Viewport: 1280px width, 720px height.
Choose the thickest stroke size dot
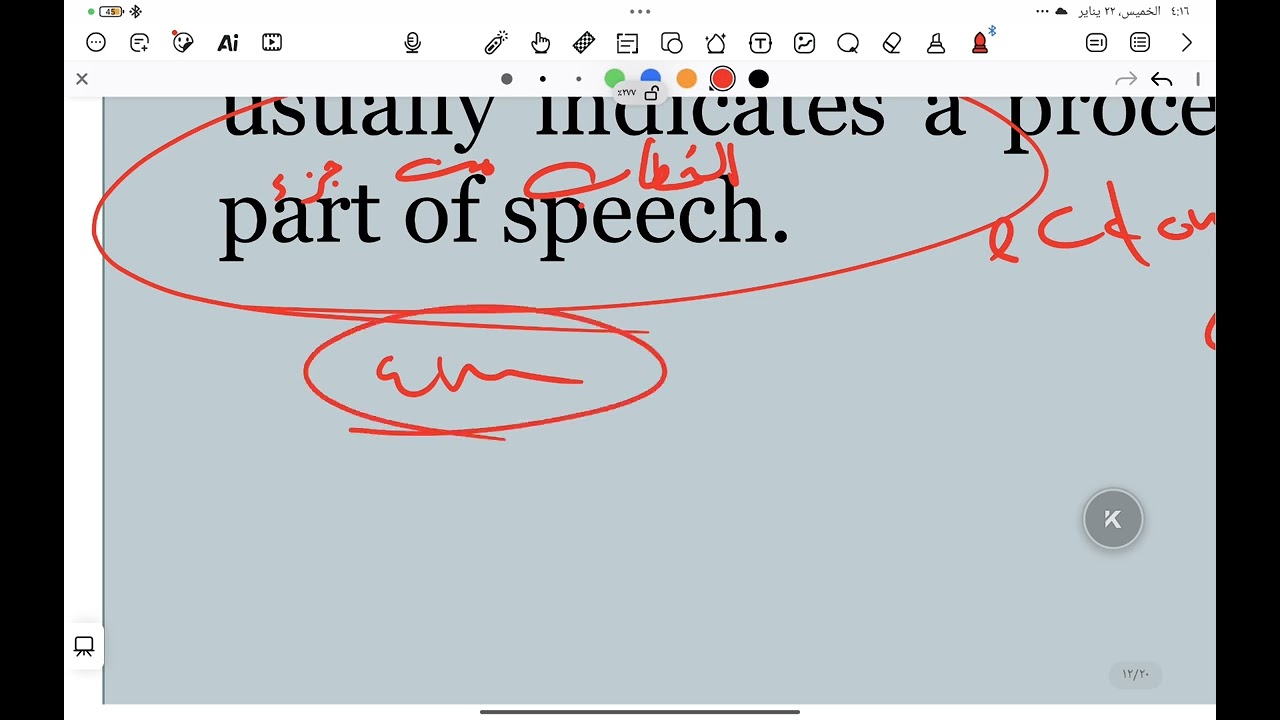[x=507, y=79]
